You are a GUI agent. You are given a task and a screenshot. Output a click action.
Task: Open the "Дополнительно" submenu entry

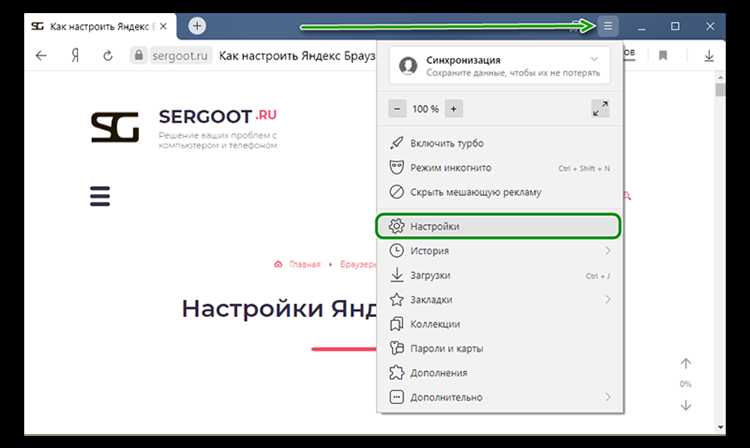coord(499,397)
